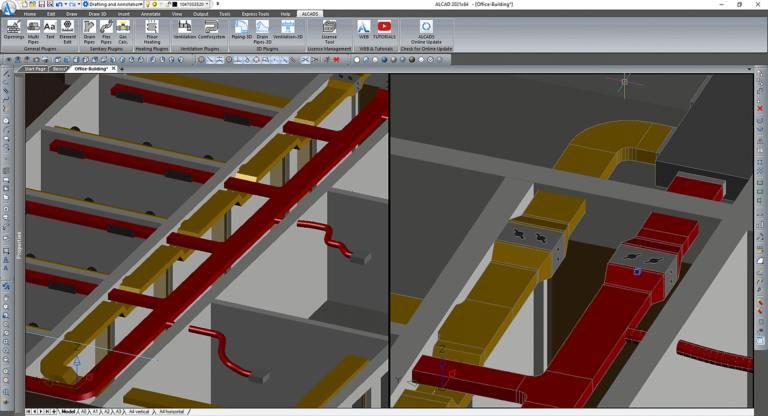Select the Flex Pipes tool
768x416 pixels.
pyautogui.click(x=106, y=31)
